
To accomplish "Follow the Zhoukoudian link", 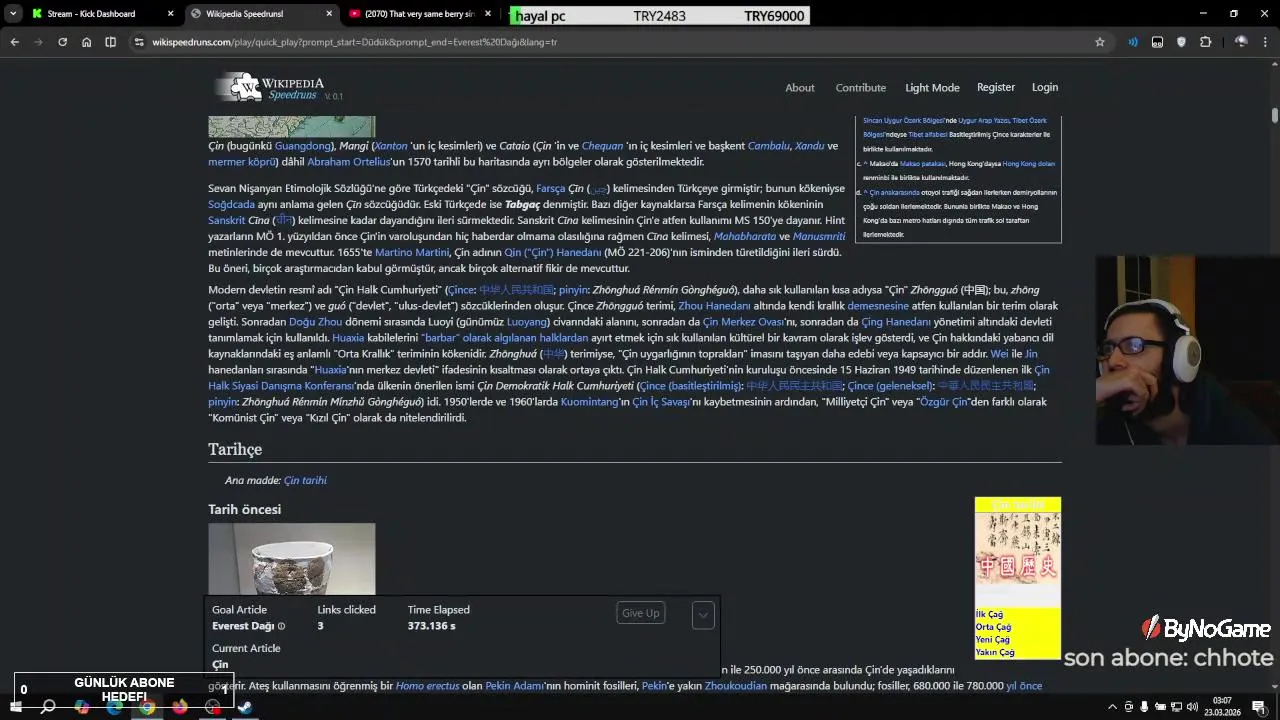I will pyautogui.click(x=736, y=686).
